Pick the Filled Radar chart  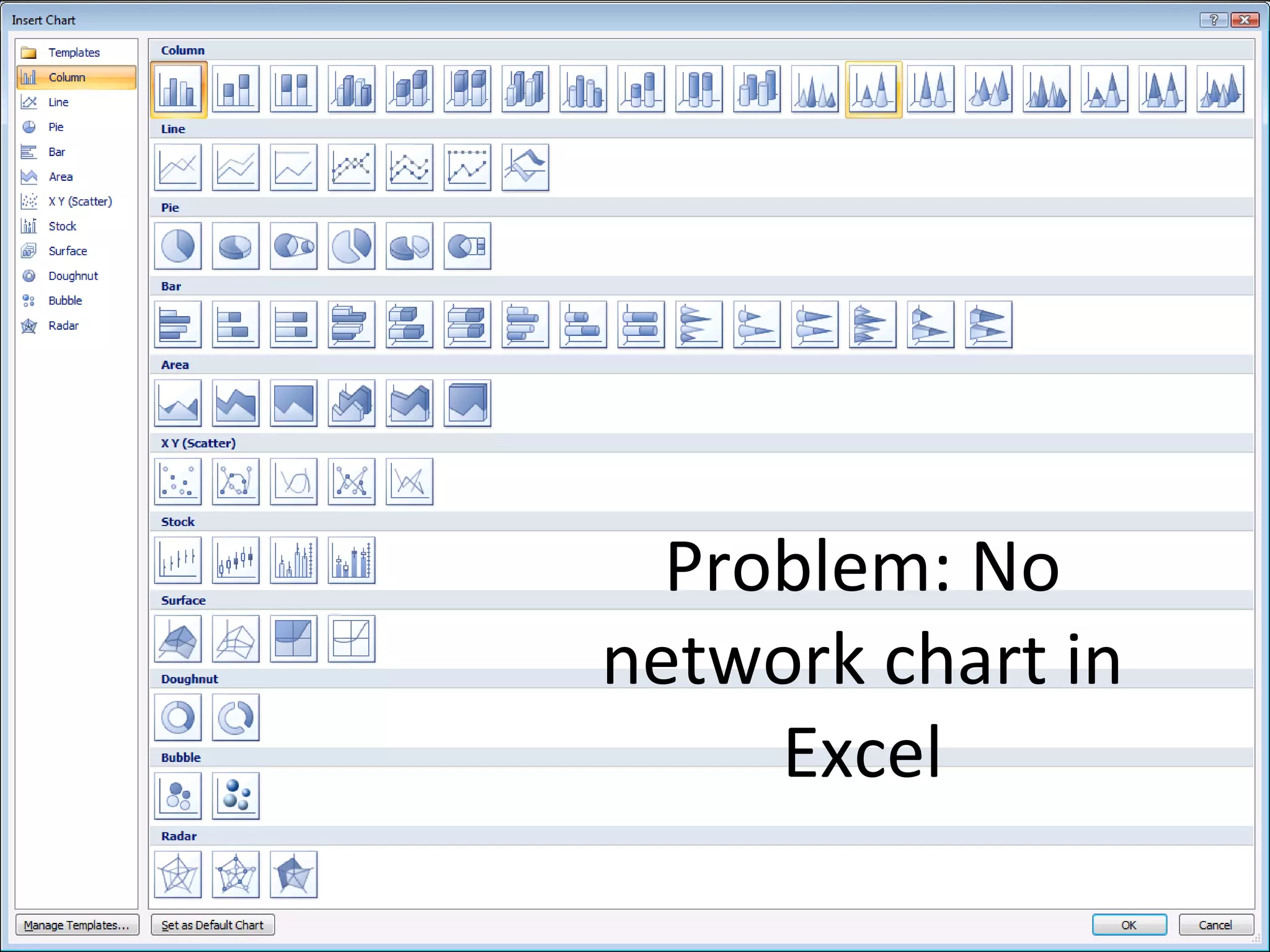point(293,875)
